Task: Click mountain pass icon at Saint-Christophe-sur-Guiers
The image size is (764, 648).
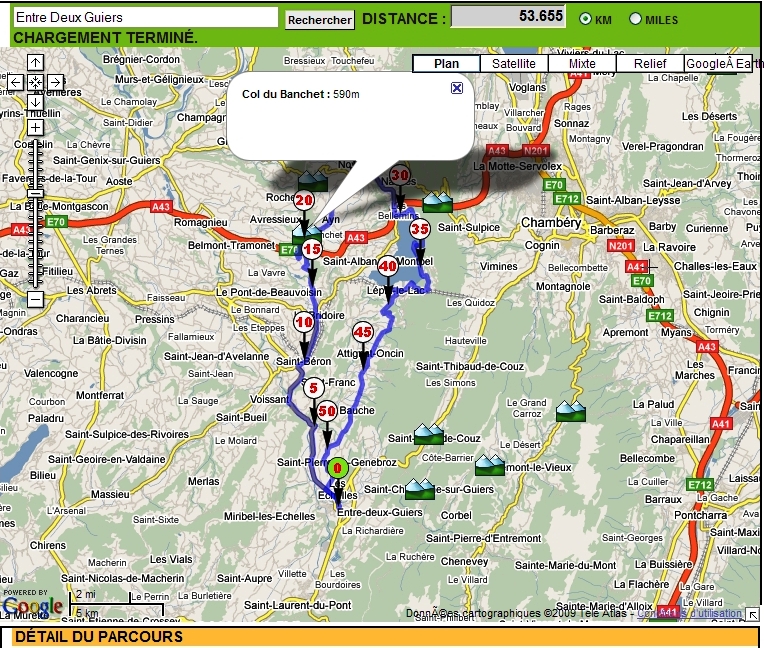Action: pos(420,489)
